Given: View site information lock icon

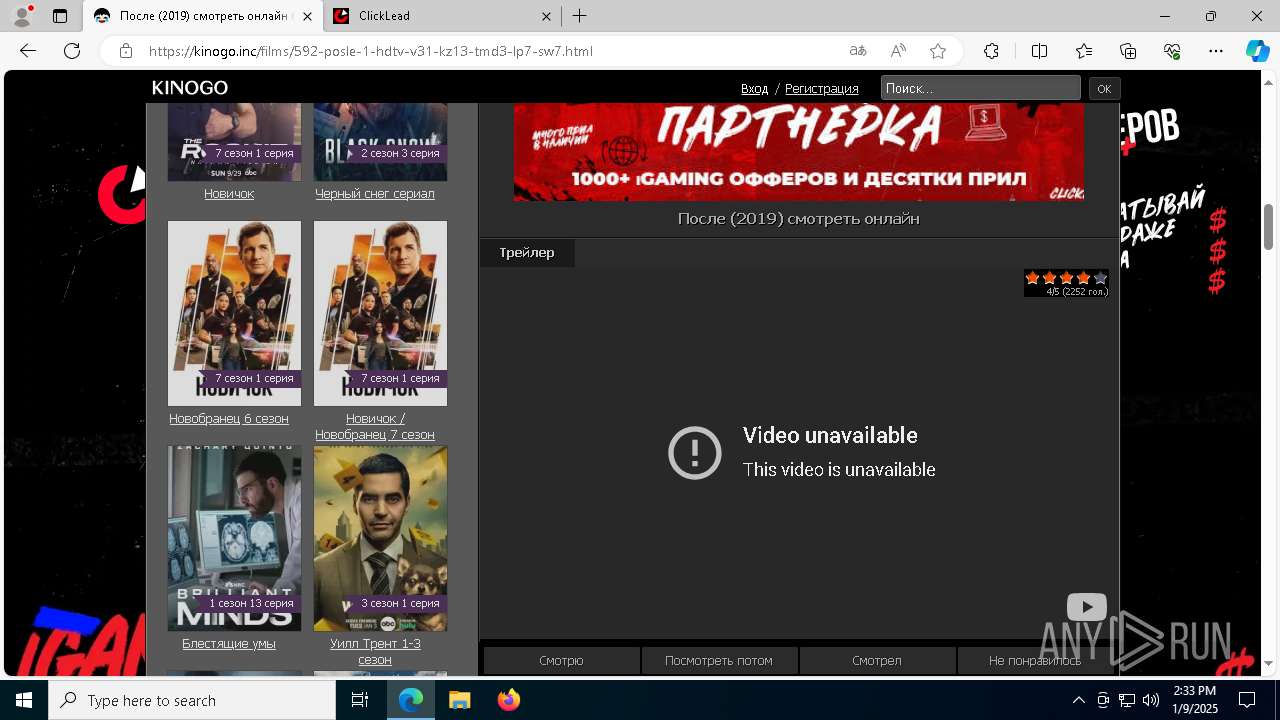Looking at the screenshot, I should tap(125, 51).
